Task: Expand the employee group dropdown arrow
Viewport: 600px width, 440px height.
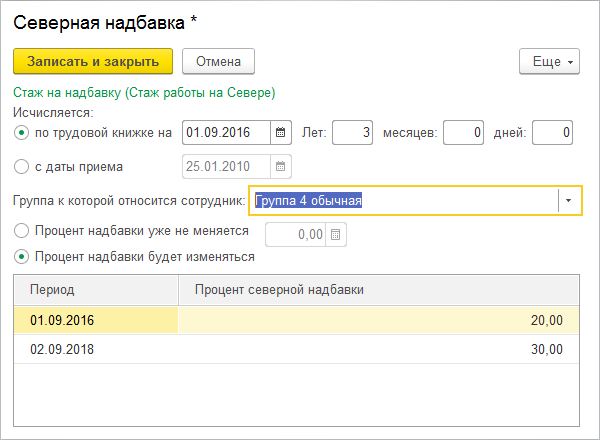Action: (x=569, y=201)
